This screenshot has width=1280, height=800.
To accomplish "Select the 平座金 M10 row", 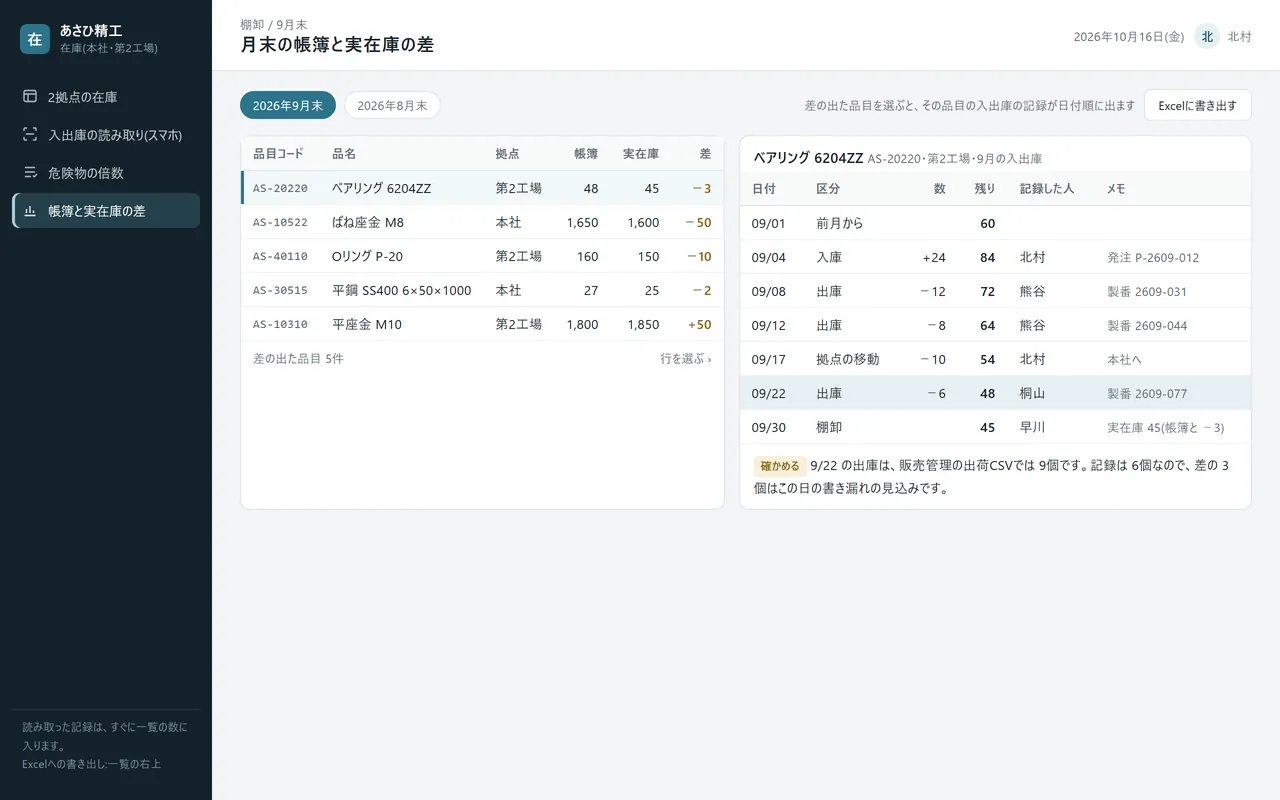I will [482, 324].
